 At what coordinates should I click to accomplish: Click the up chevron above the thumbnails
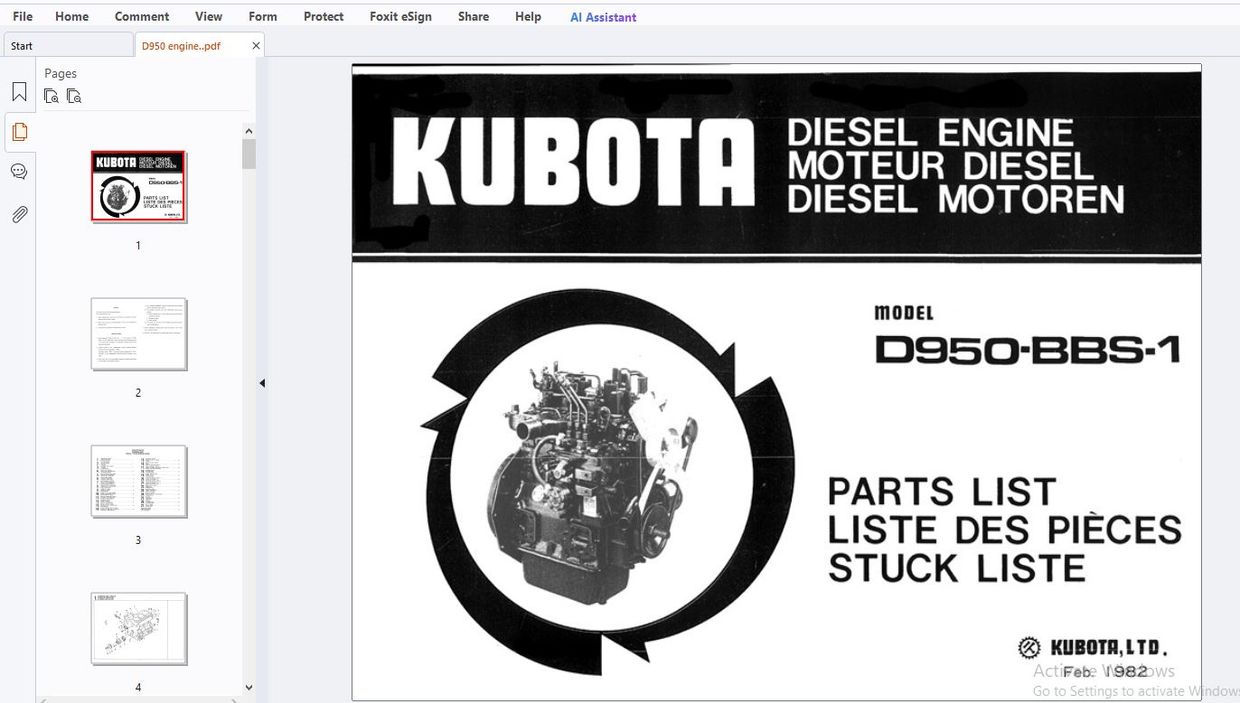248,130
